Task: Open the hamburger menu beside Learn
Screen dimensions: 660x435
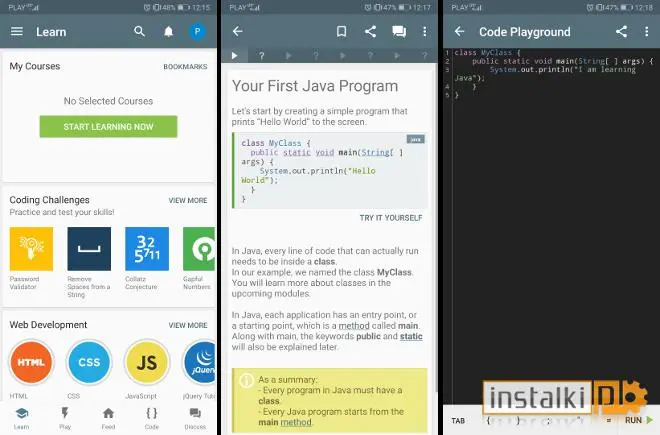Action: 17,32
